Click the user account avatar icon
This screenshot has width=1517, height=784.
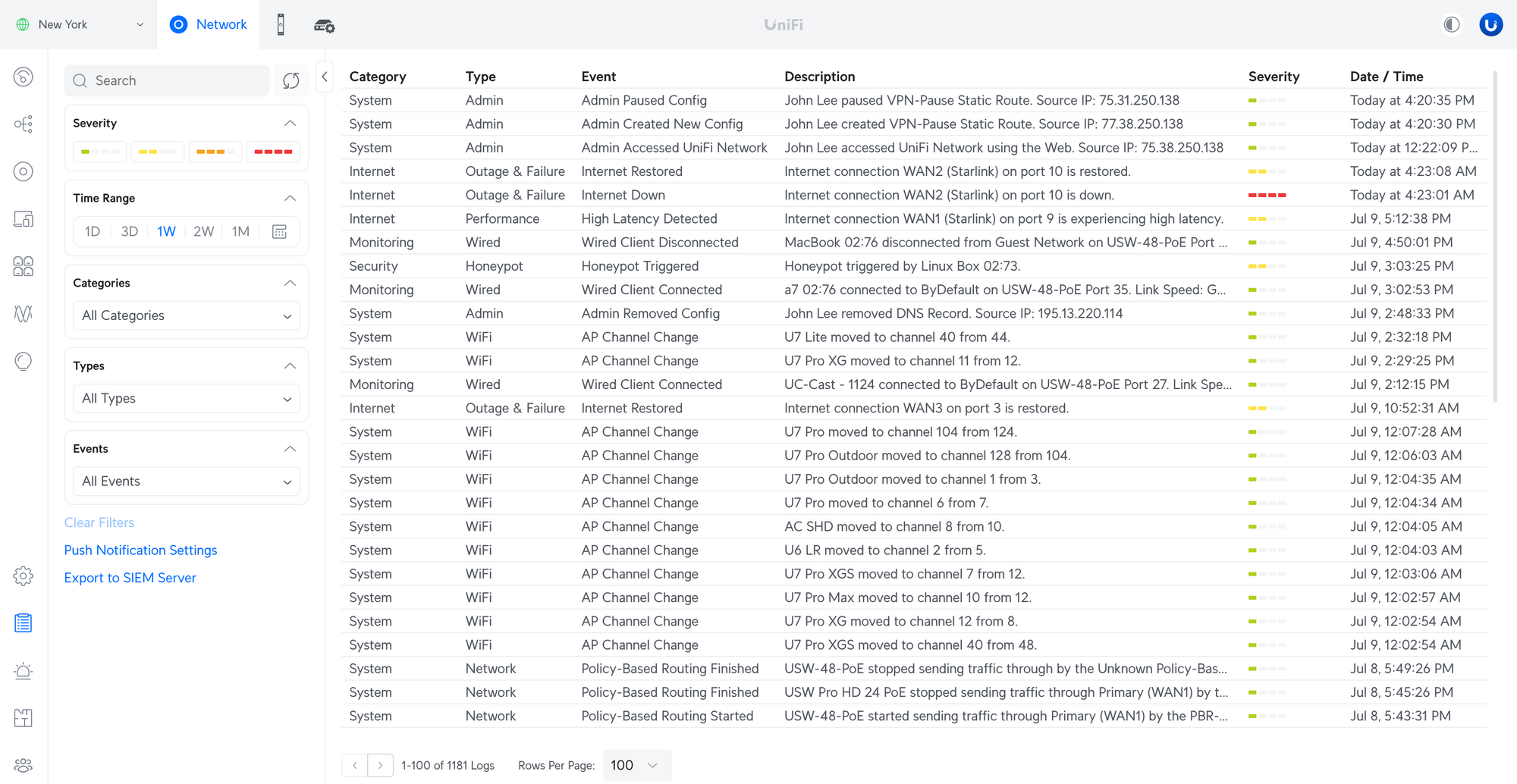point(1490,25)
